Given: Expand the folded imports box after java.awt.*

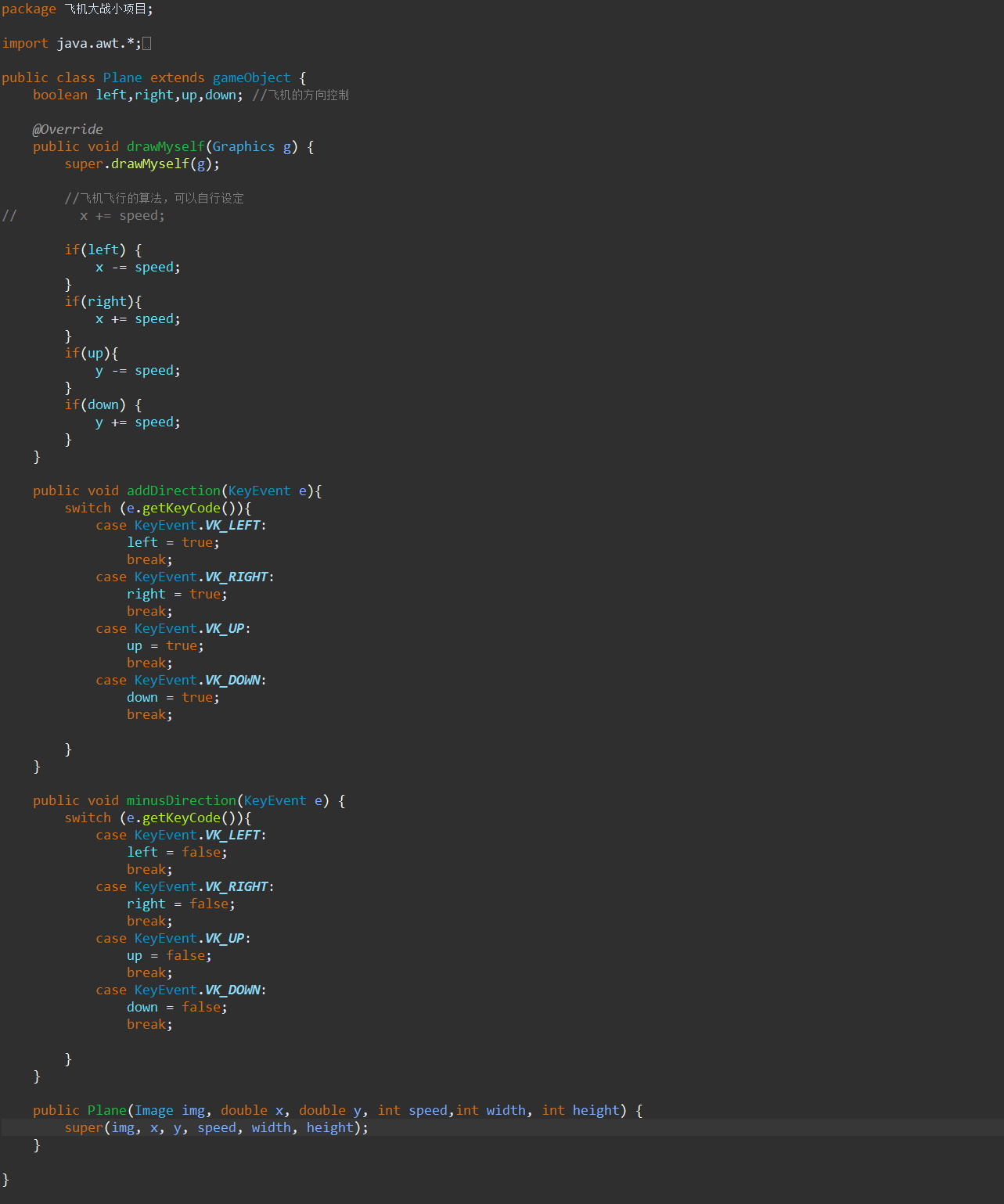Looking at the screenshot, I should tap(146, 44).
